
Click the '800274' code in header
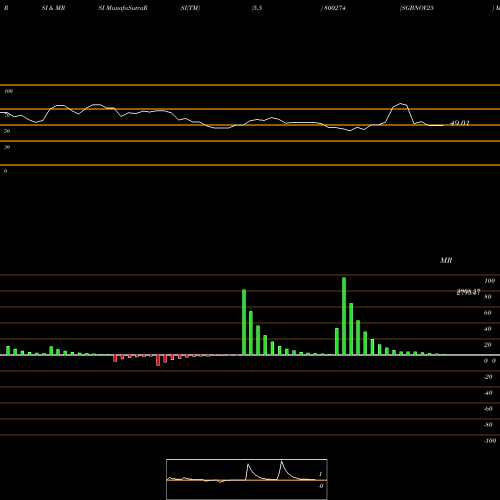335,8
